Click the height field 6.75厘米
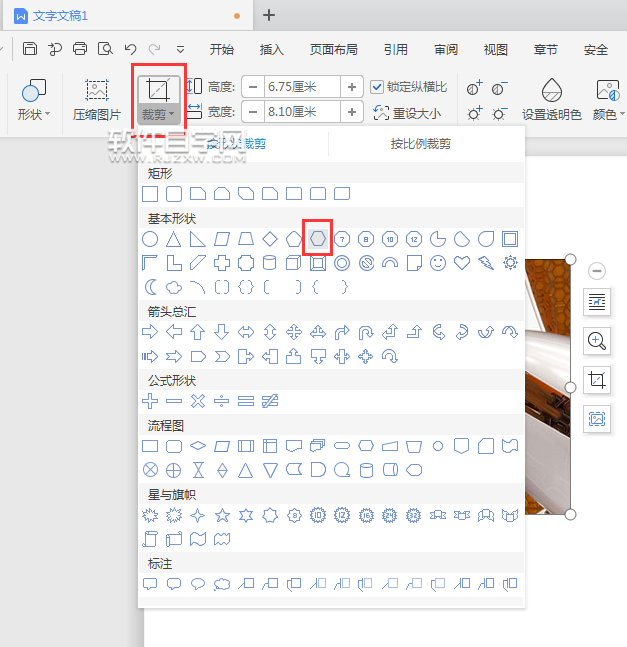This screenshot has height=647, width=627. (302, 87)
